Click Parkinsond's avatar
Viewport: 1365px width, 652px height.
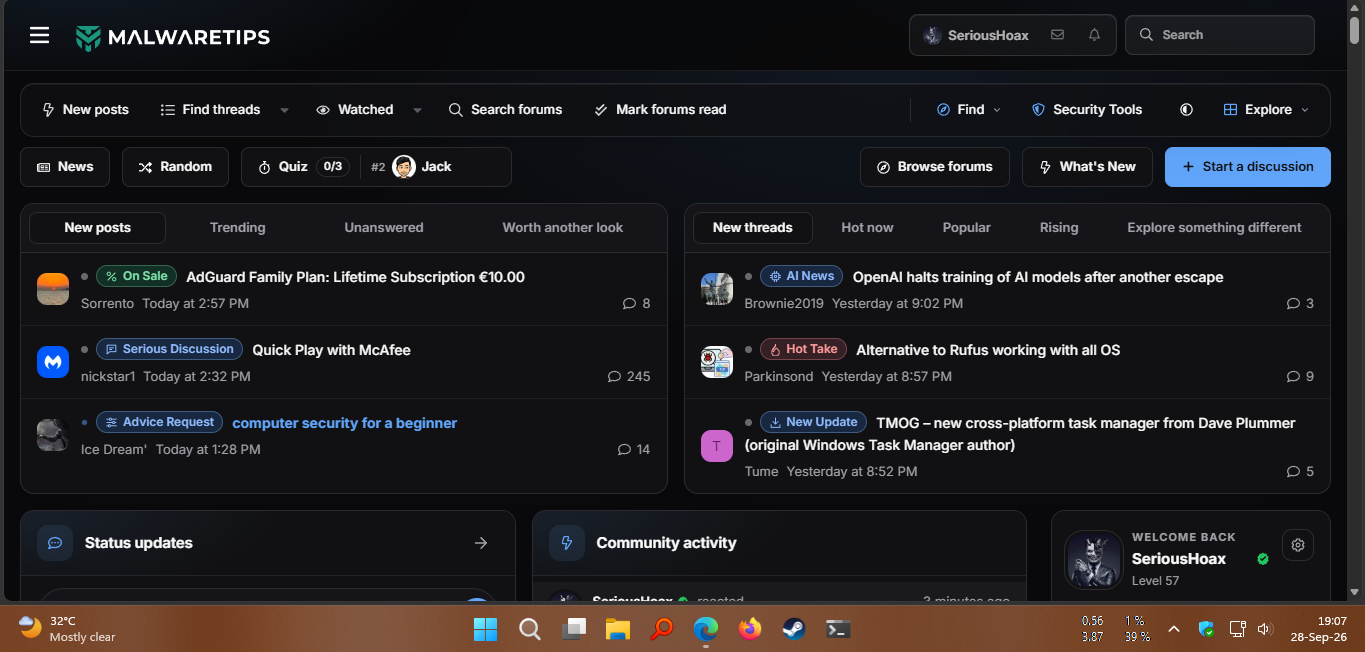point(717,362)
